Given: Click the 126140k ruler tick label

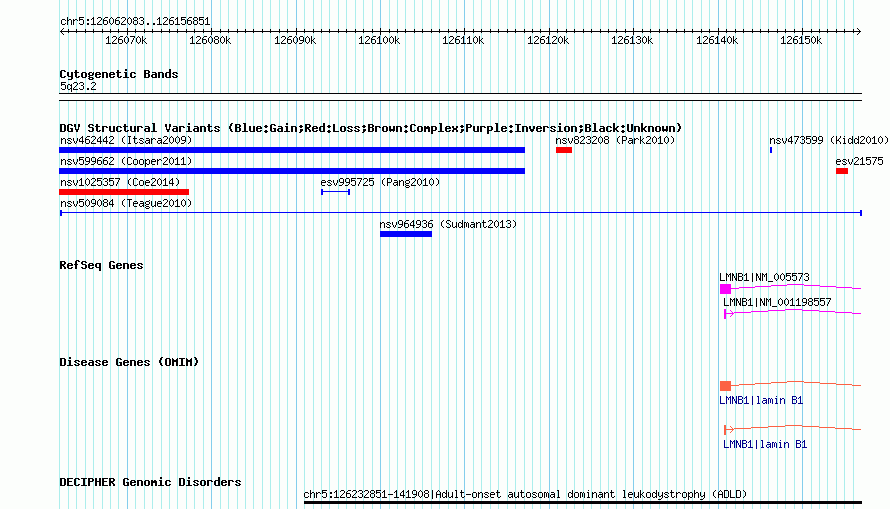Looking at the screenshot, I should [717, 40].
